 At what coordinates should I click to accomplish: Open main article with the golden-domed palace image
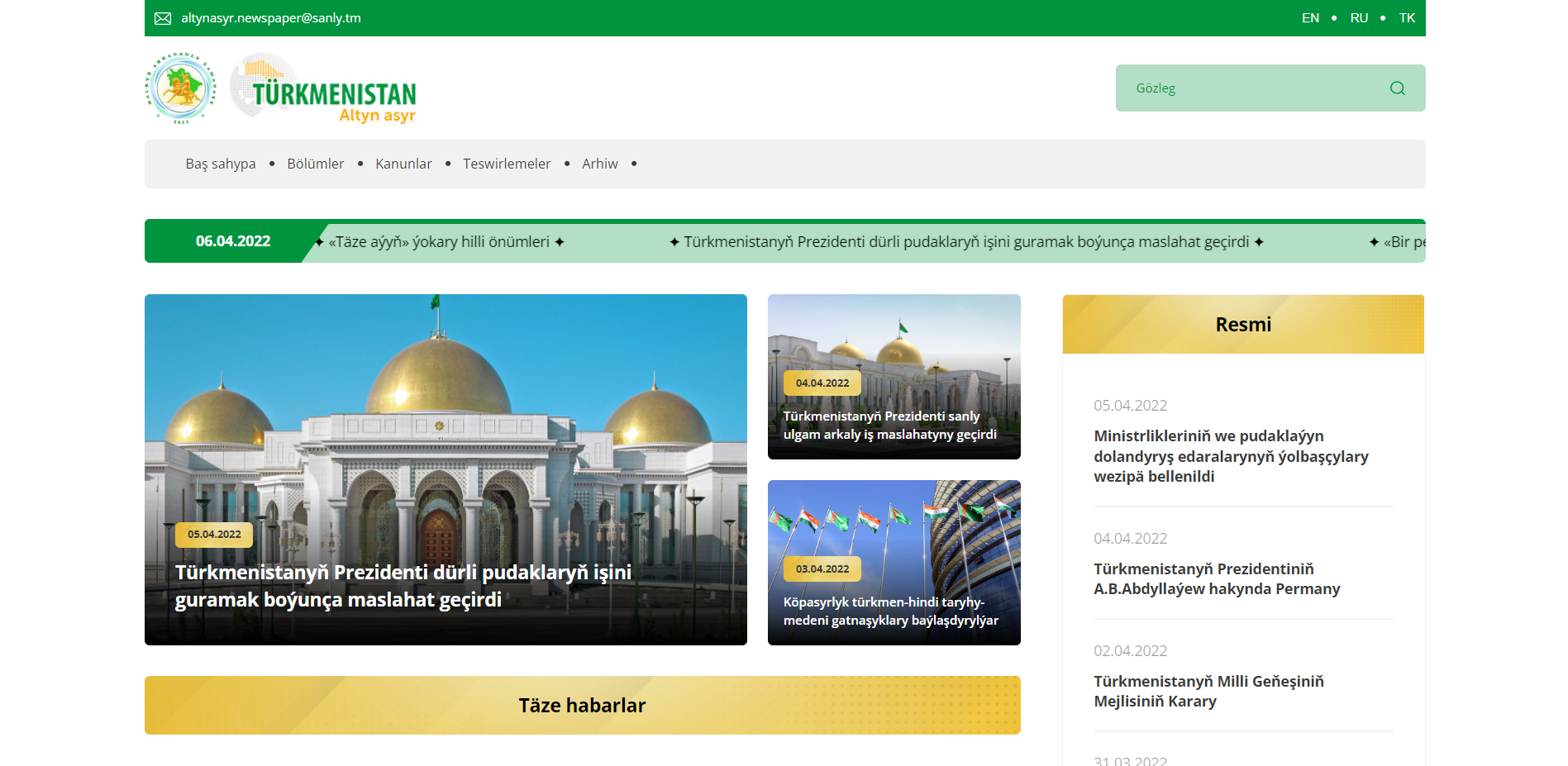tap(446, 469)
